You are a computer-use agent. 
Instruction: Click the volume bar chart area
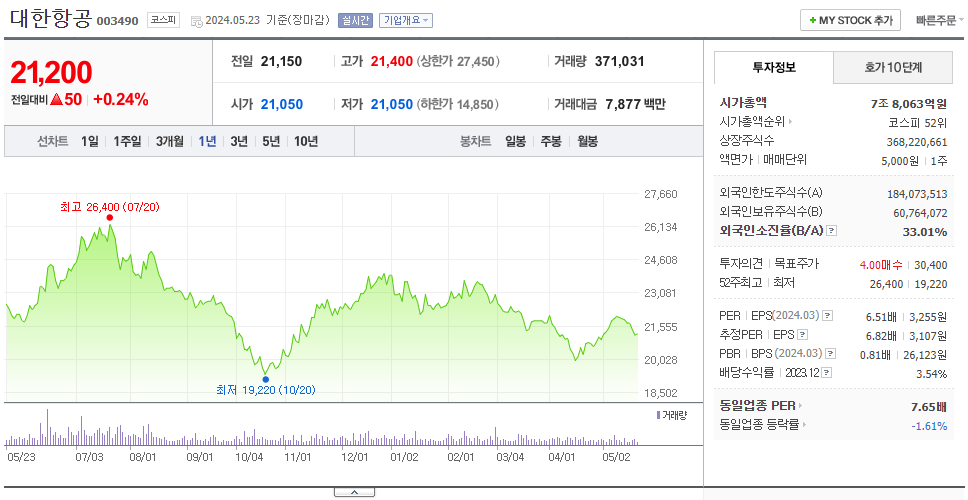coord(322,427)
